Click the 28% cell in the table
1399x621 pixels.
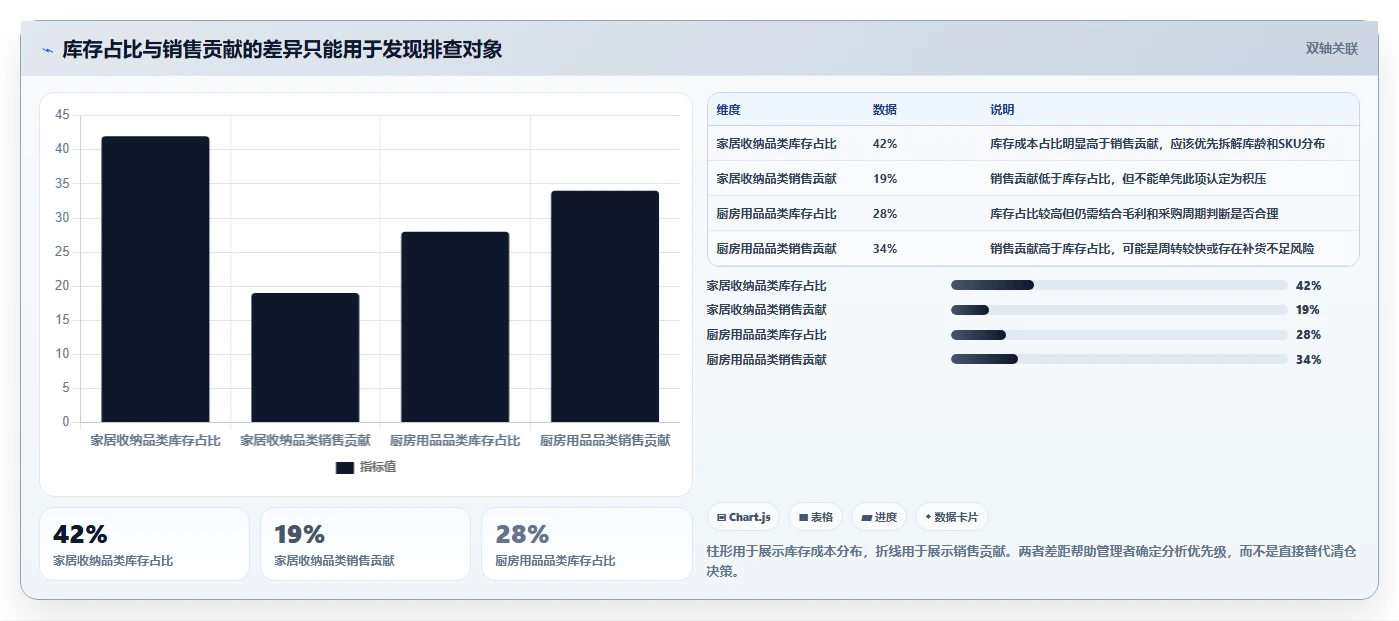point(885,214)
